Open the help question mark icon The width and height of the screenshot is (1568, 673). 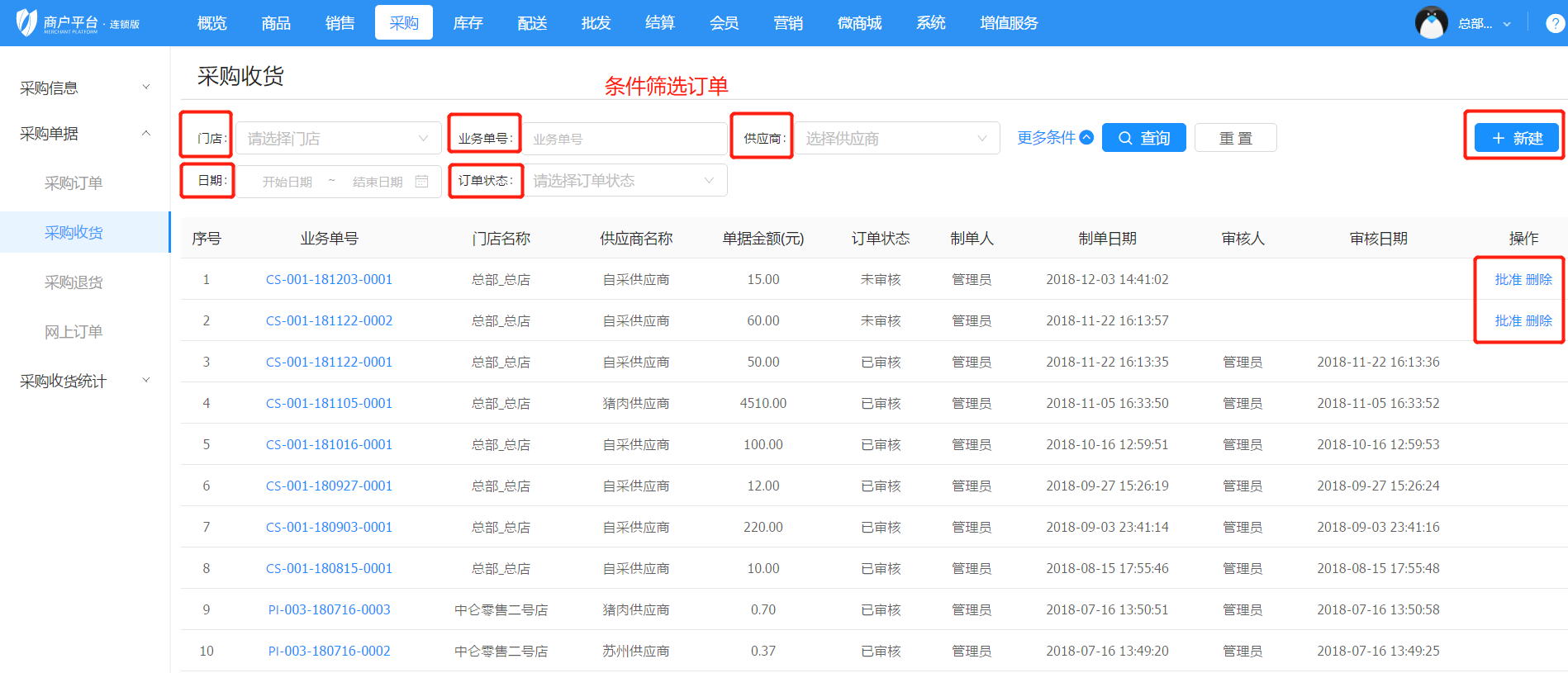pyautogui.click(x=1555, y=24)
